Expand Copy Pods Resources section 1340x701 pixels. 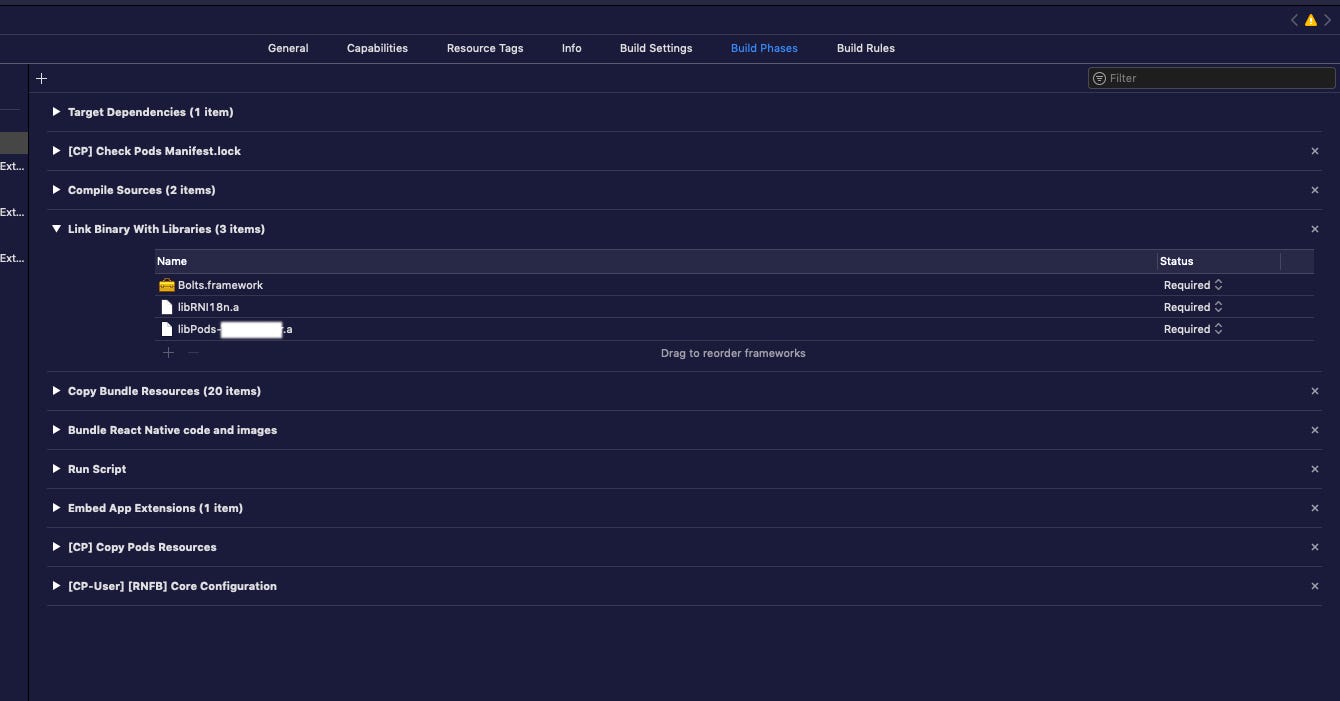pos(56,547)
